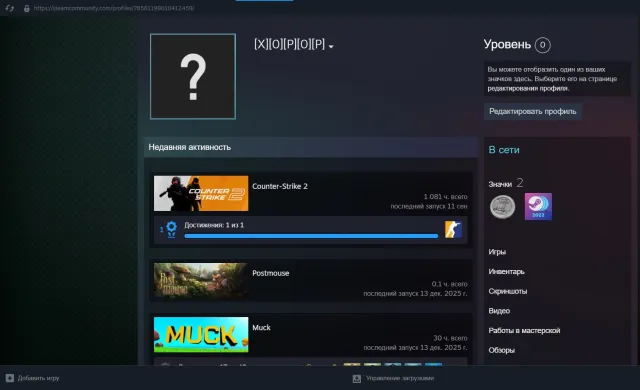Open the Muck title link

click(261, 328)
